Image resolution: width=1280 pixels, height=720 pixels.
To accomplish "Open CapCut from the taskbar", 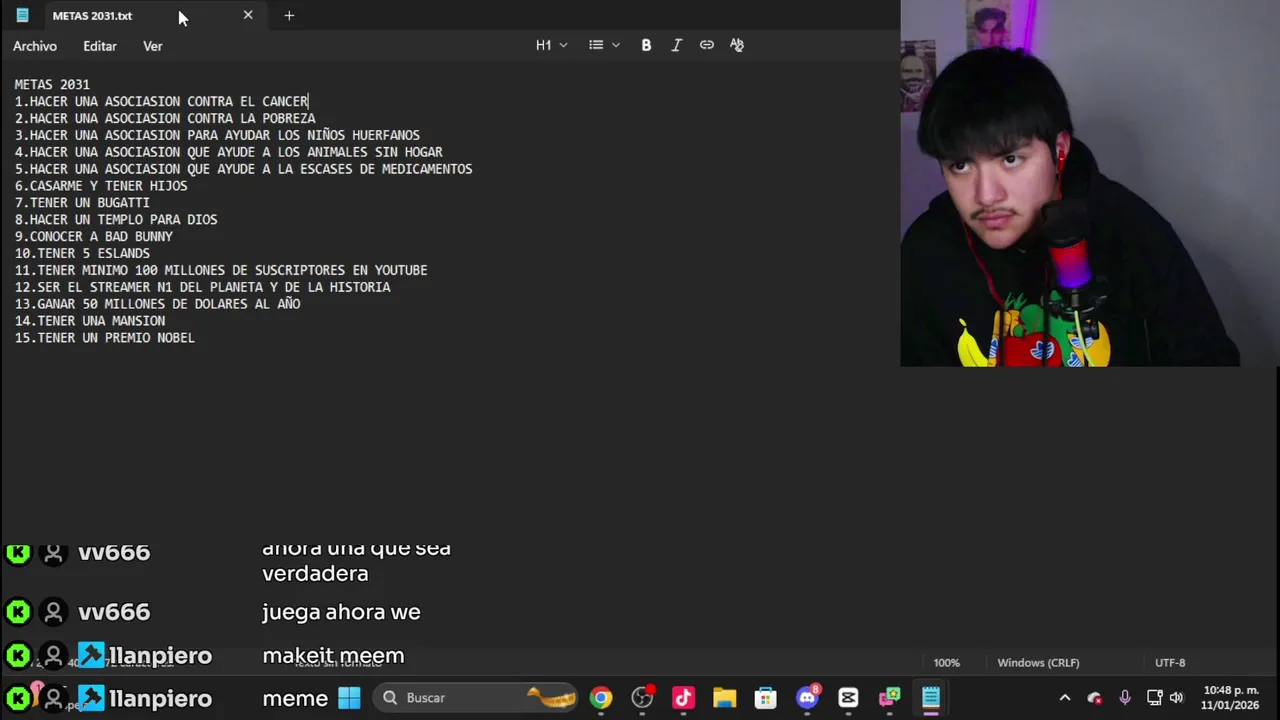I will tap(848, 698).
